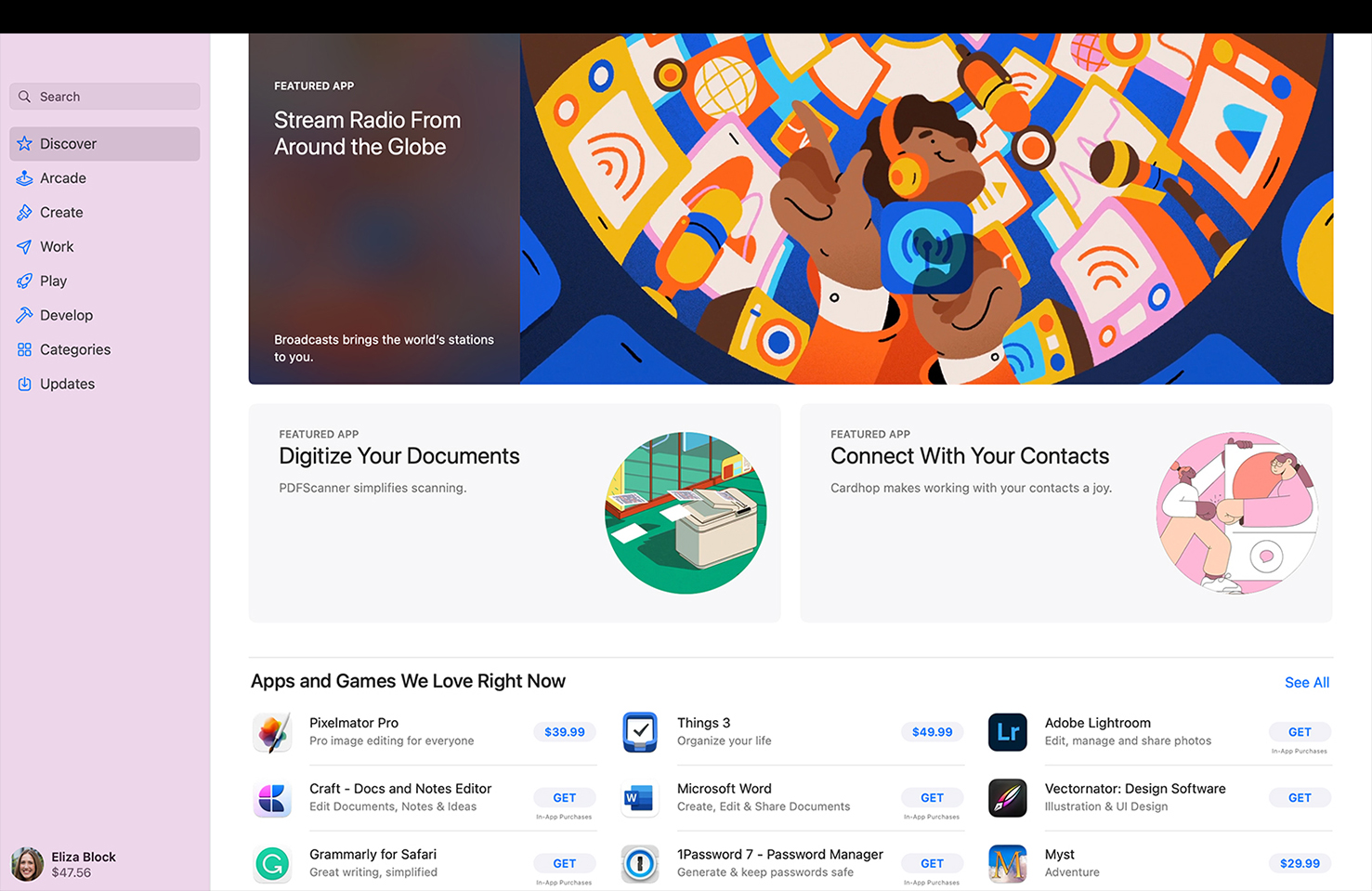Click the Arcade joystick icon
The image size is (1372, 891).
24,178
